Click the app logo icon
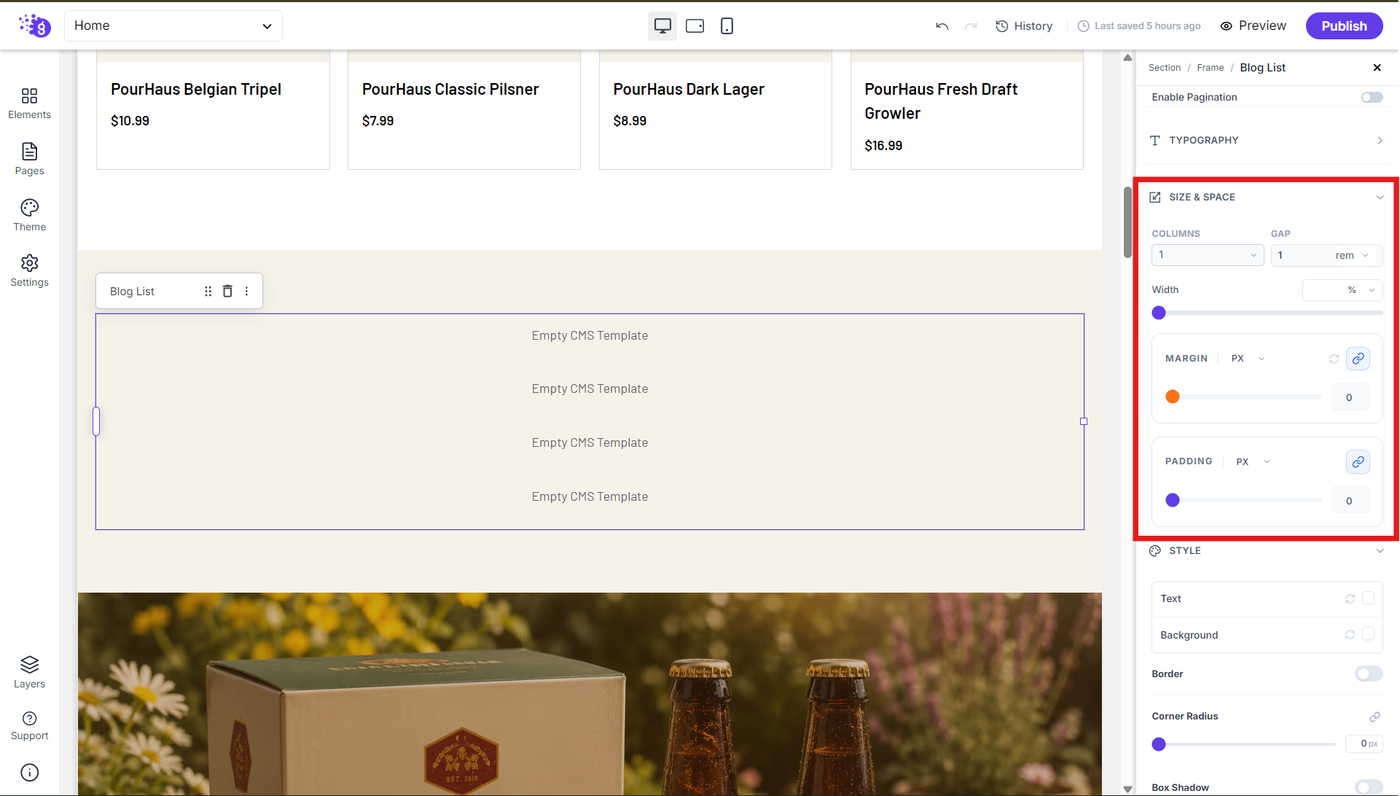 pos(35,25)
